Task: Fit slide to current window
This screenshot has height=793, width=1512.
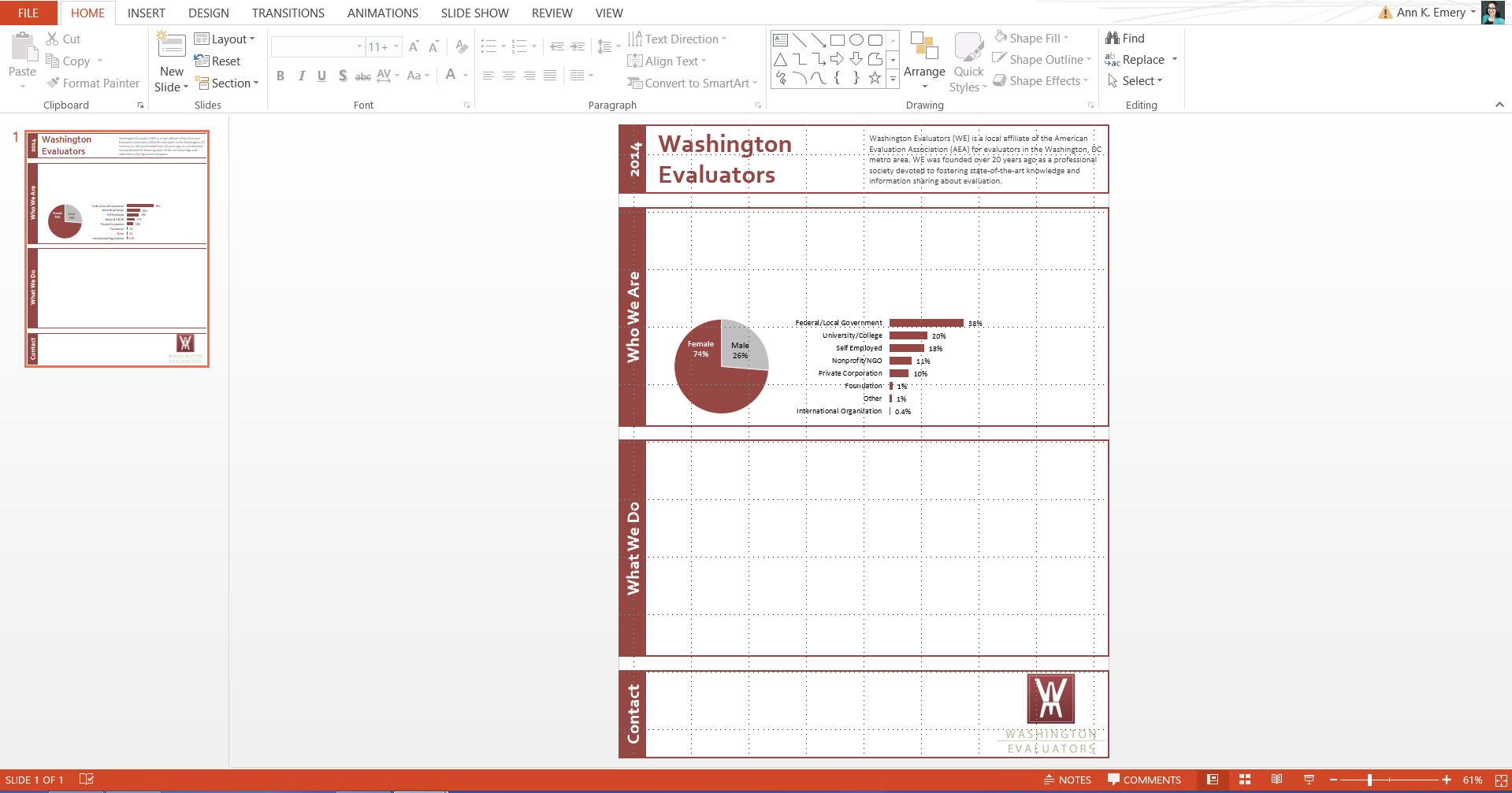Action: pyautogui.click(x=1501, y=780)
